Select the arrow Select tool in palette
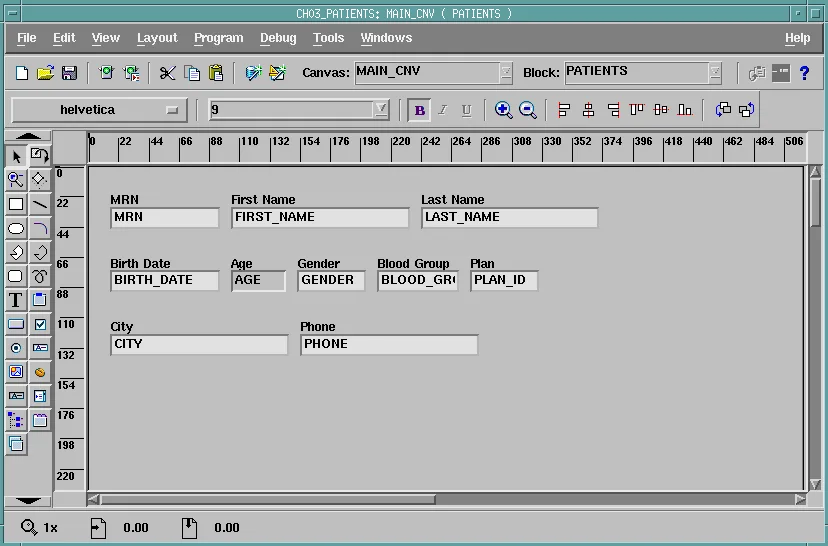 16,156
